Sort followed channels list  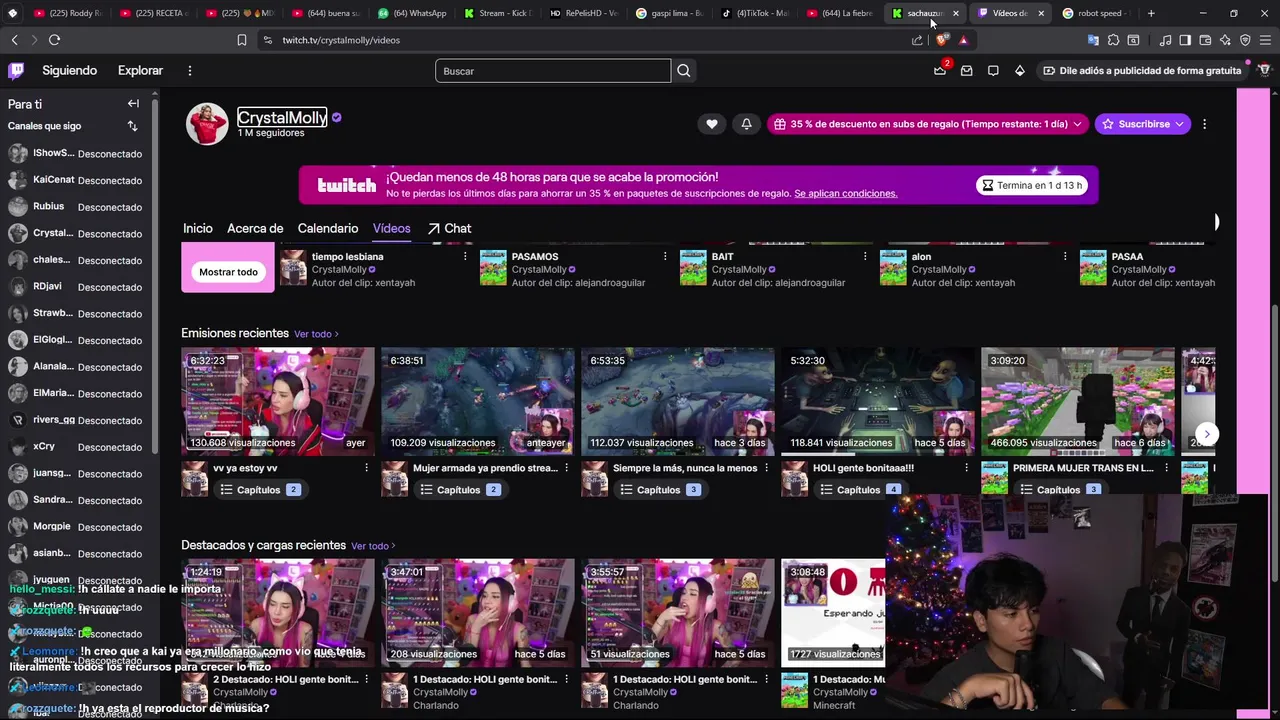pos(132,126)
